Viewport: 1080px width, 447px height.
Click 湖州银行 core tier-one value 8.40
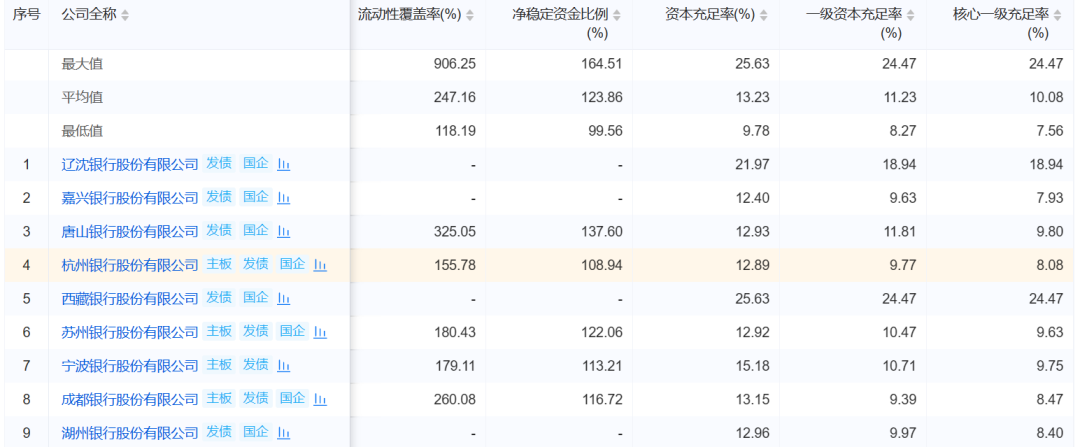[1052, 433]
